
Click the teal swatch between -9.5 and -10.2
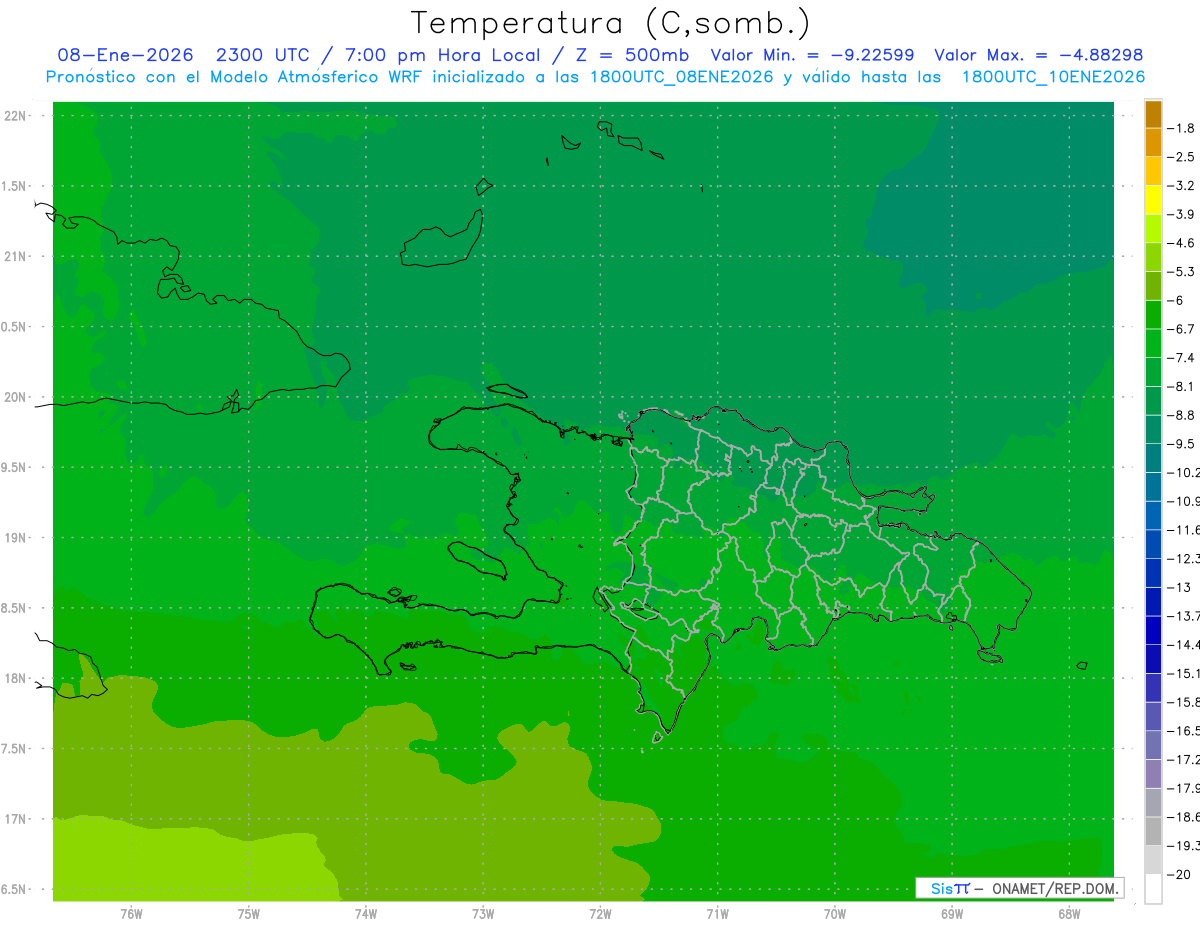click(1153, 458)
